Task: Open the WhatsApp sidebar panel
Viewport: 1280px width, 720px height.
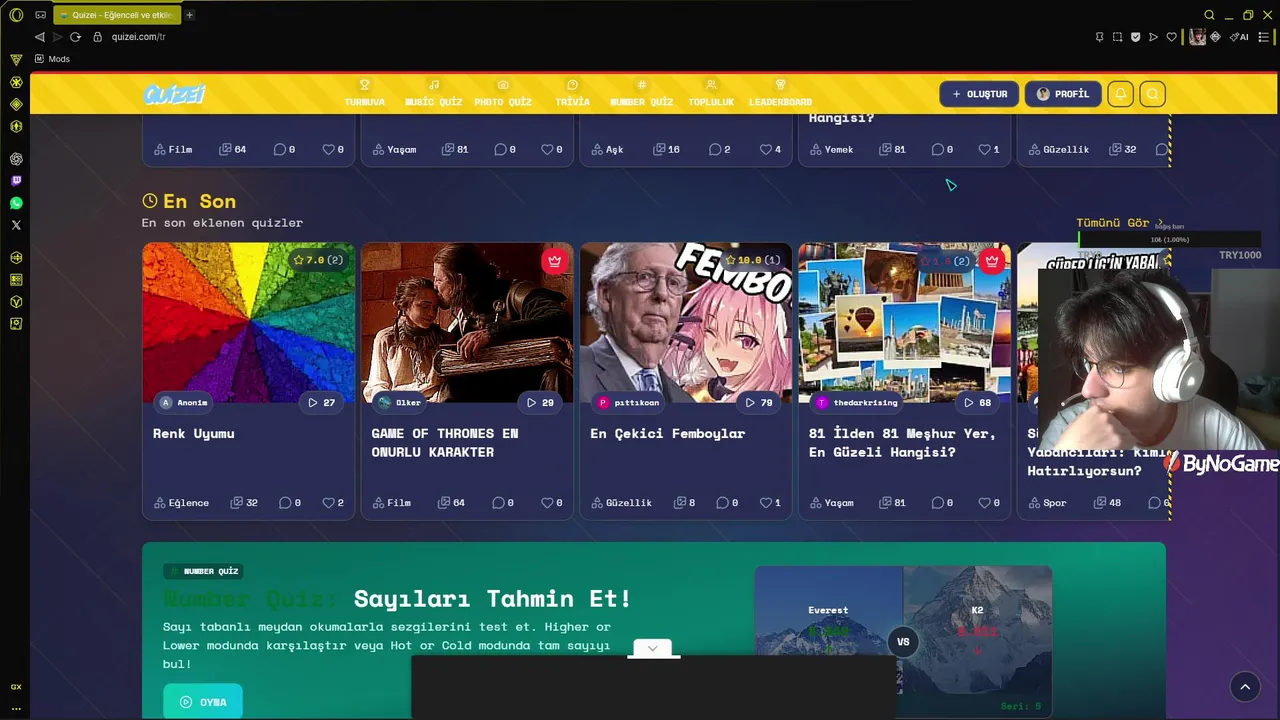Action: point(16,203)
